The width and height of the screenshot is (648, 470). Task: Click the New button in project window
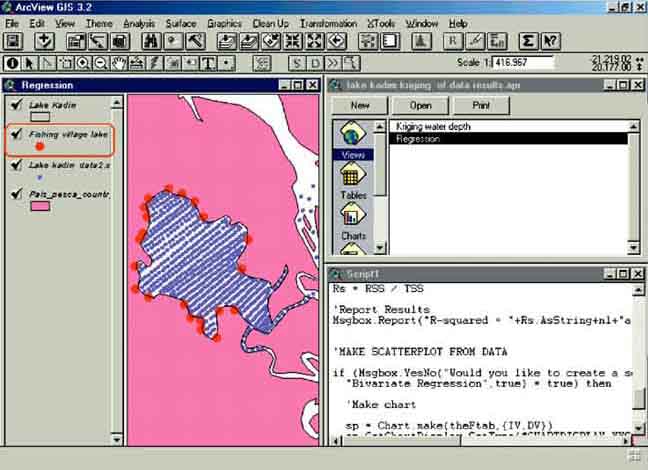pos(359,105)
